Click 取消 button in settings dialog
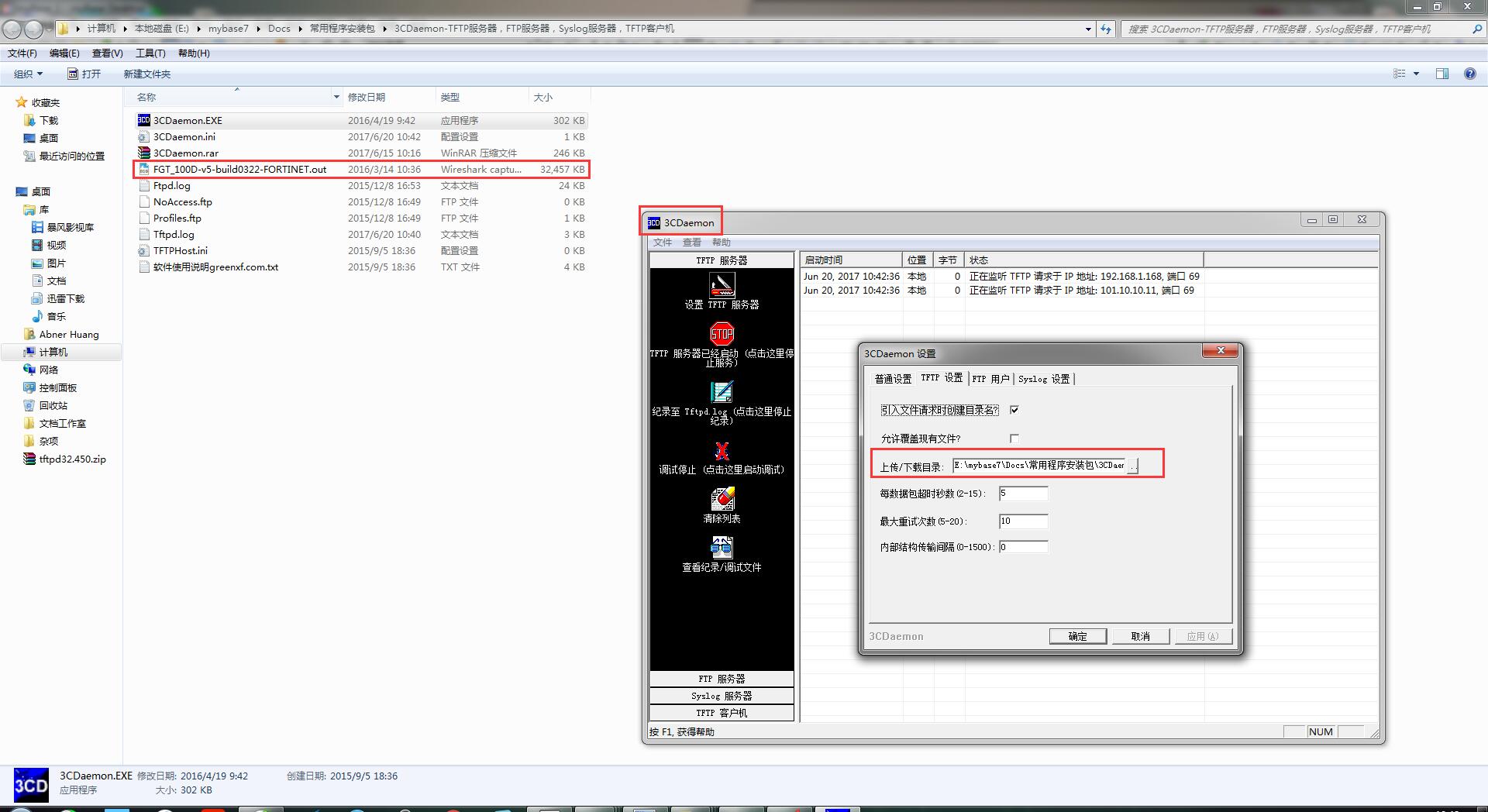 (1140, 636)
